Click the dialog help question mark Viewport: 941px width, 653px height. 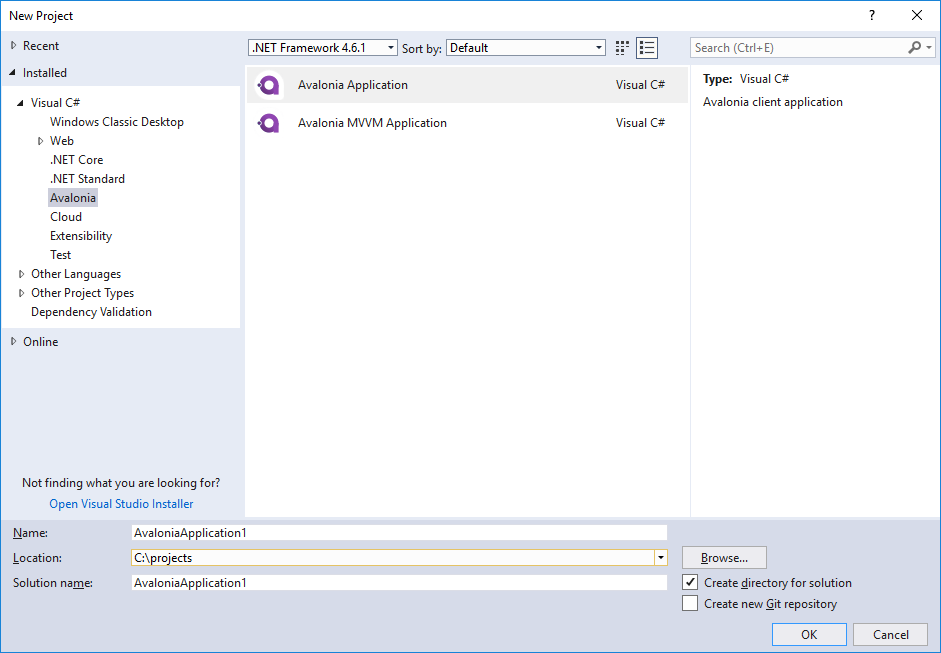click(871, 15)
